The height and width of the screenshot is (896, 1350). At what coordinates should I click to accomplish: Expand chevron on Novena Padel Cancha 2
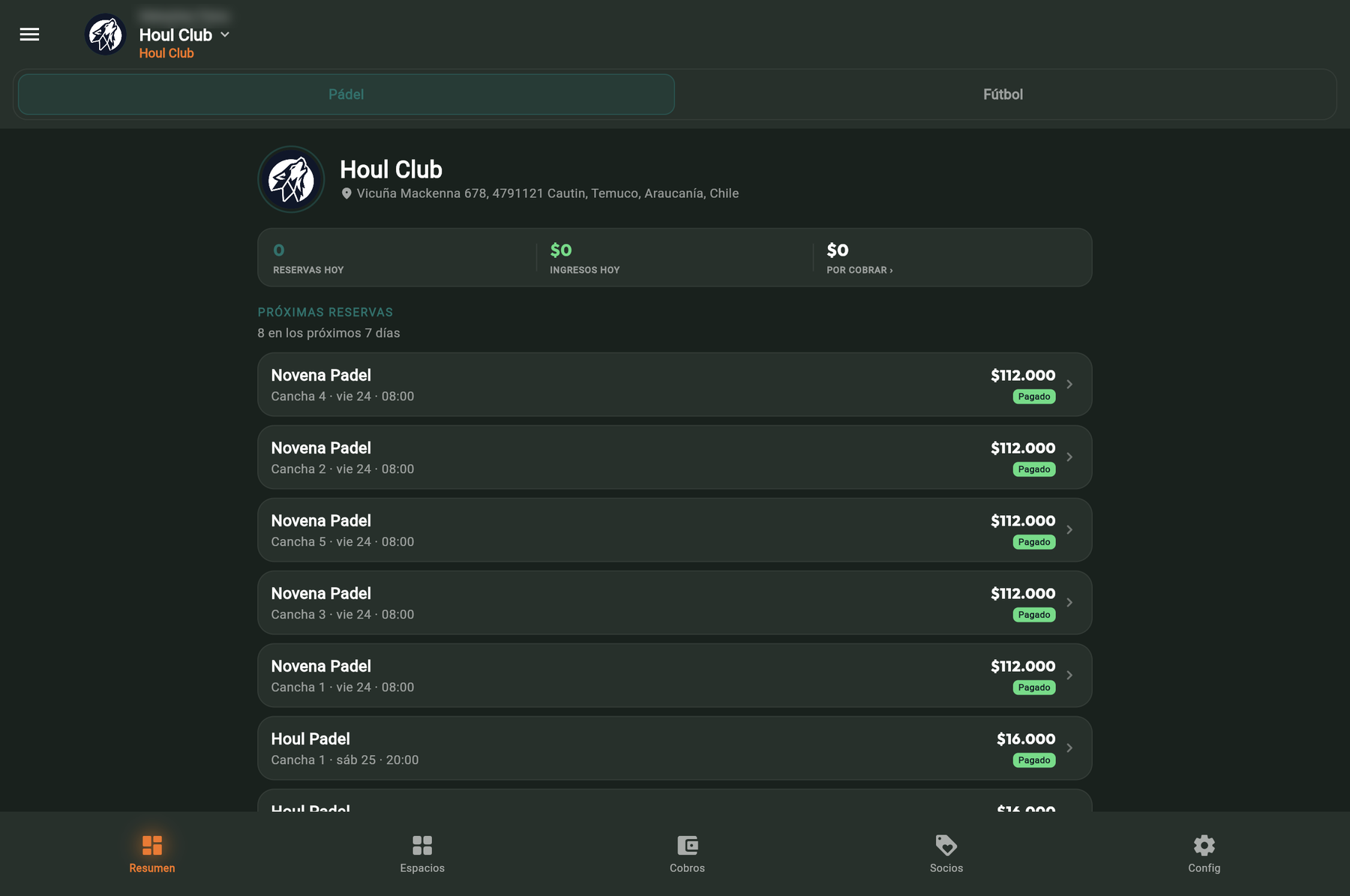coord(1069,457)
